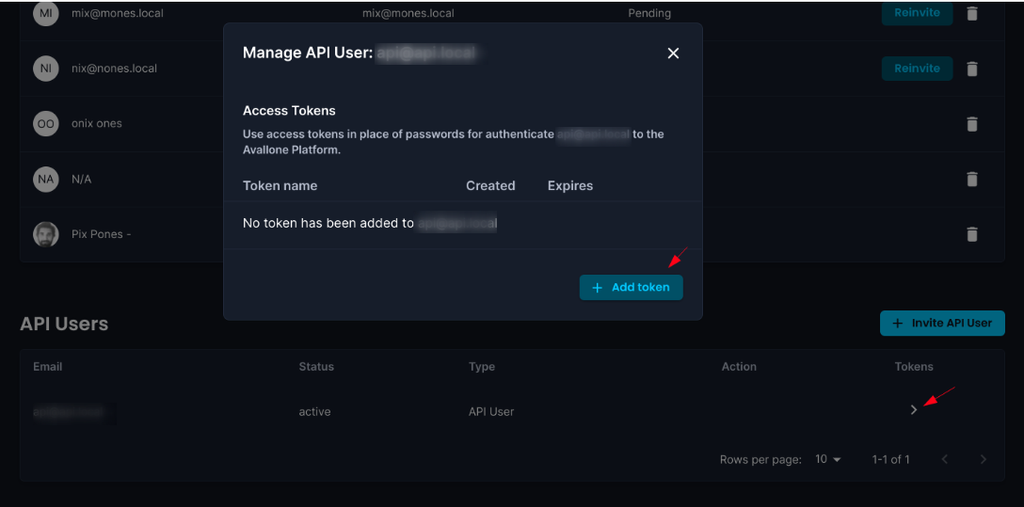1024x507 pixels.
Task: Click the Action column header
Action: pos(739,367)
